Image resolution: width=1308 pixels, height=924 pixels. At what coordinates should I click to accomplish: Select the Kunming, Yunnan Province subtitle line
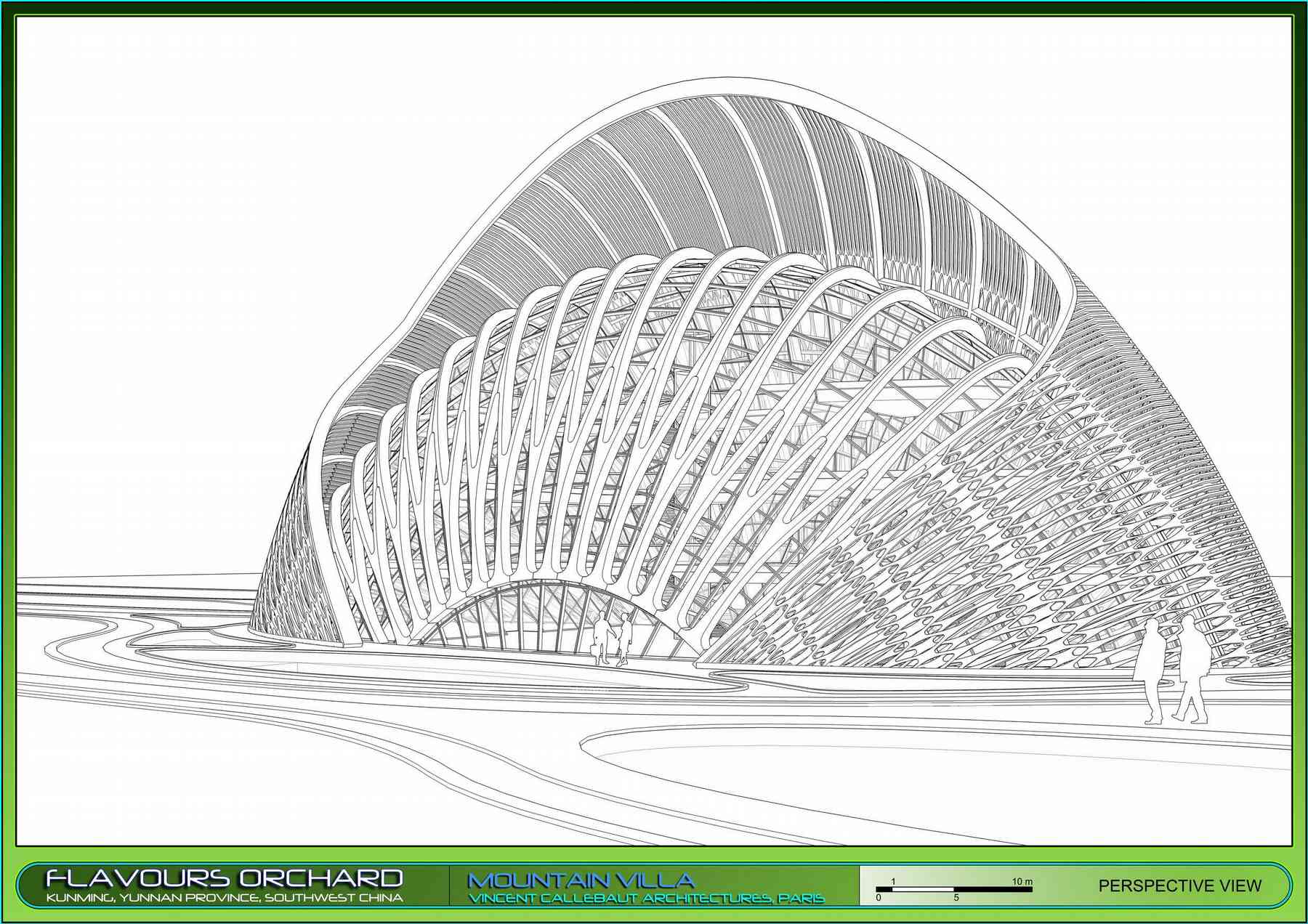[224, 898]
